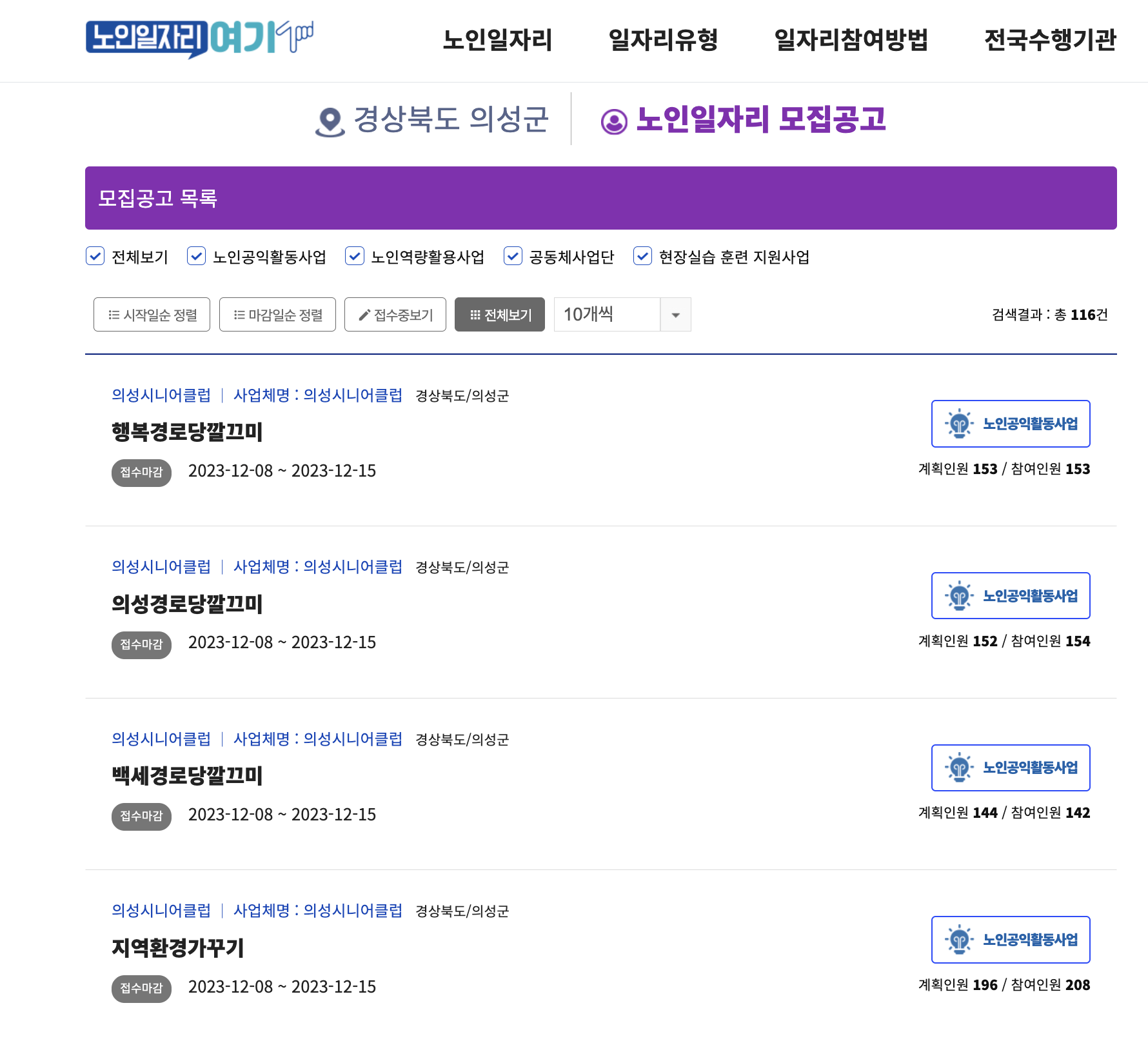Show only open postings with 접수중보기
Screen dimensions: 1148x1041
[x=395, y=315]
